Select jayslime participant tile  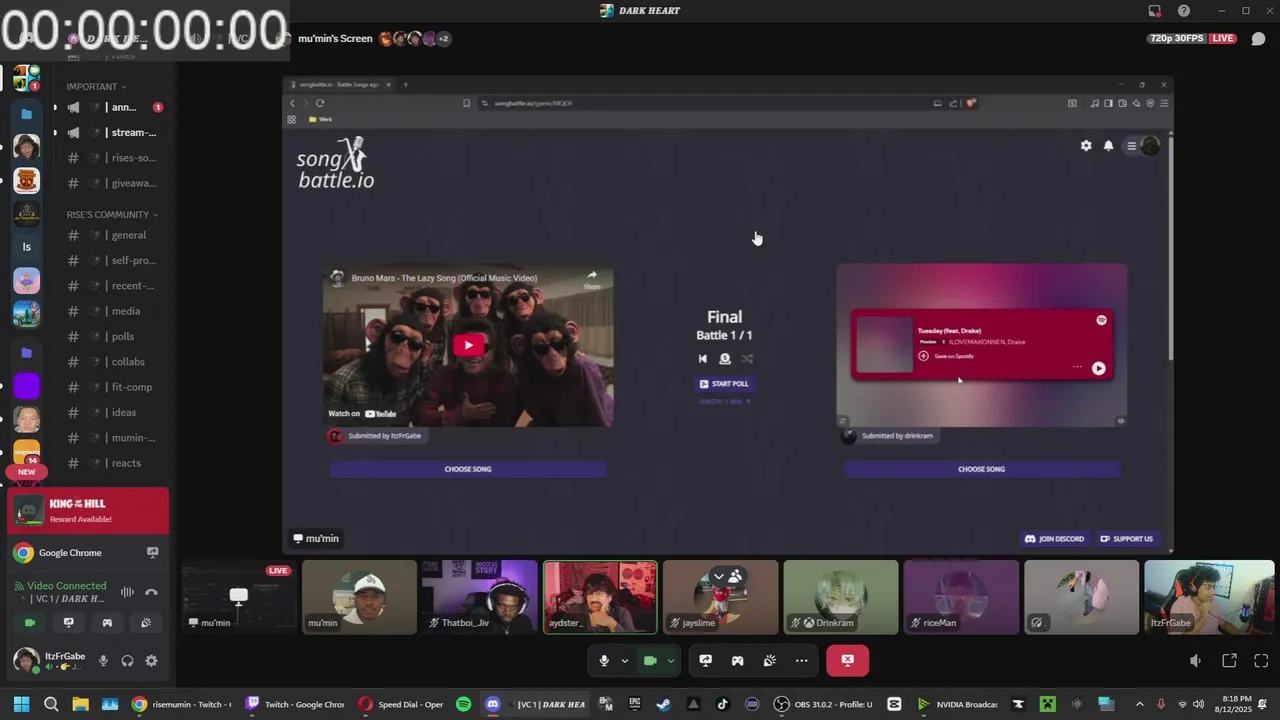720,597
